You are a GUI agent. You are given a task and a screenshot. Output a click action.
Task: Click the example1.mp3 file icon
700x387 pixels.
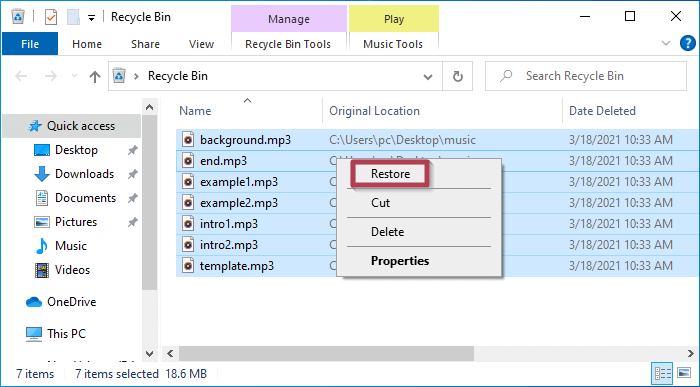pos(188,182)
